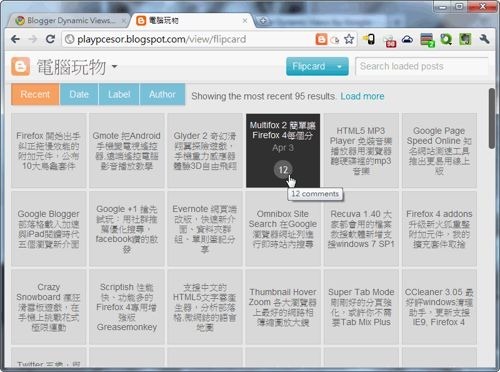Open the Omnibox Site Search card
The width and height of the screenshot is (500, 372).
pos(283,229)
